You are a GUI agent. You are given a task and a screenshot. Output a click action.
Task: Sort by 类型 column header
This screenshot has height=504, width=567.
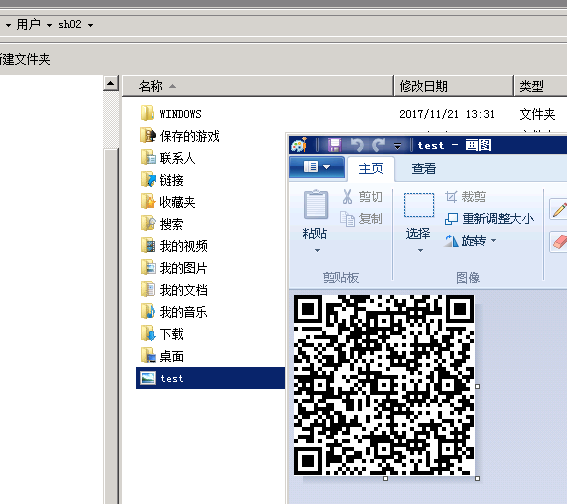coord(541,86)
